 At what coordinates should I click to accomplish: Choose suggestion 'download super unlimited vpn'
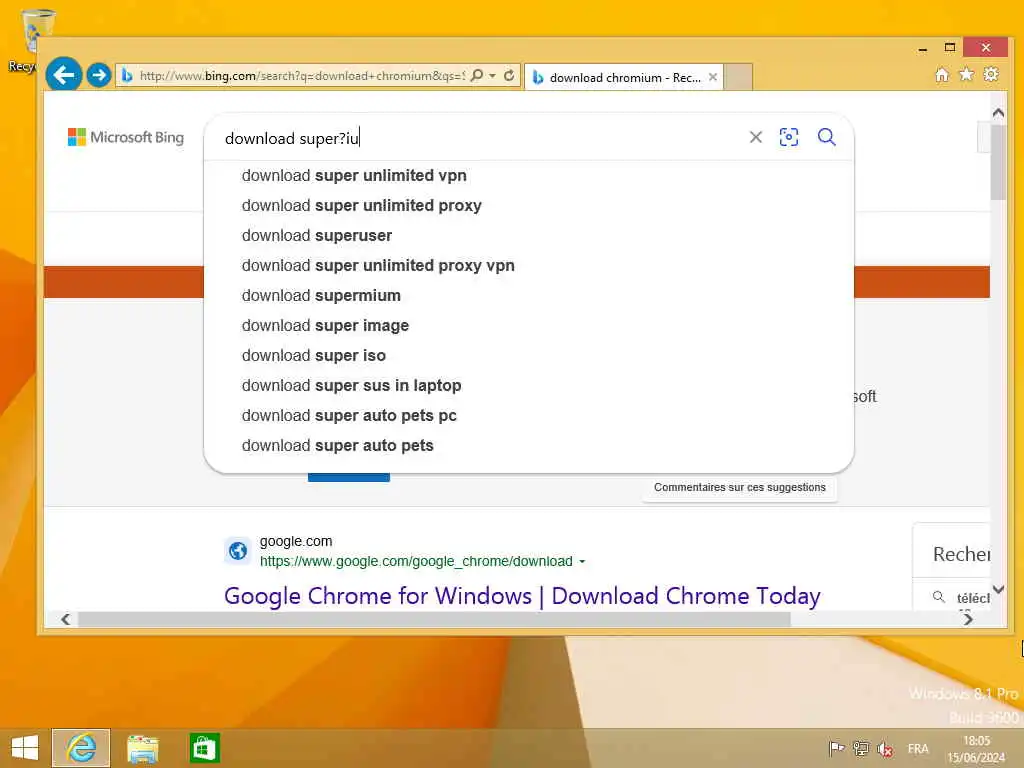coord(529,176)
